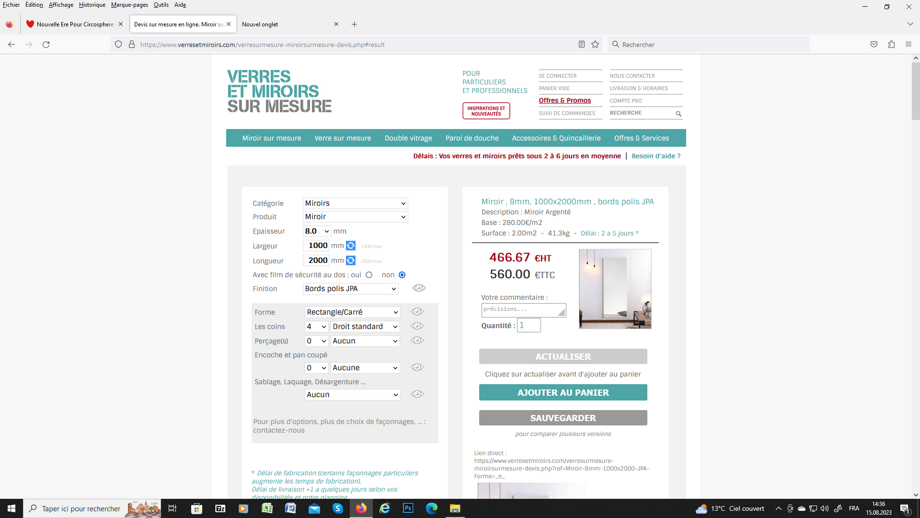Expand the Epaisseur thickness dropdown
This screenshot has width=920, height=518.
pos(317,231)
